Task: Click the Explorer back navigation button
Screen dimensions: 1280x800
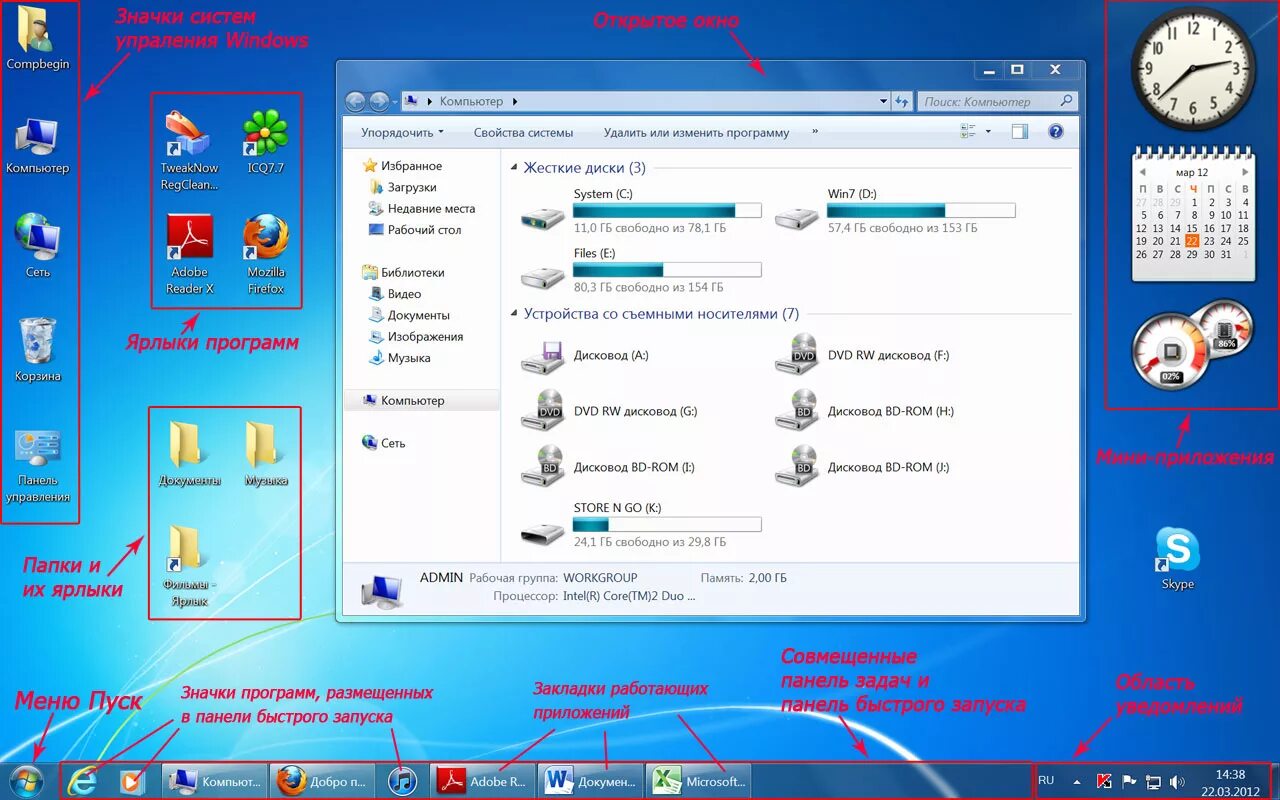Action: 355,101
